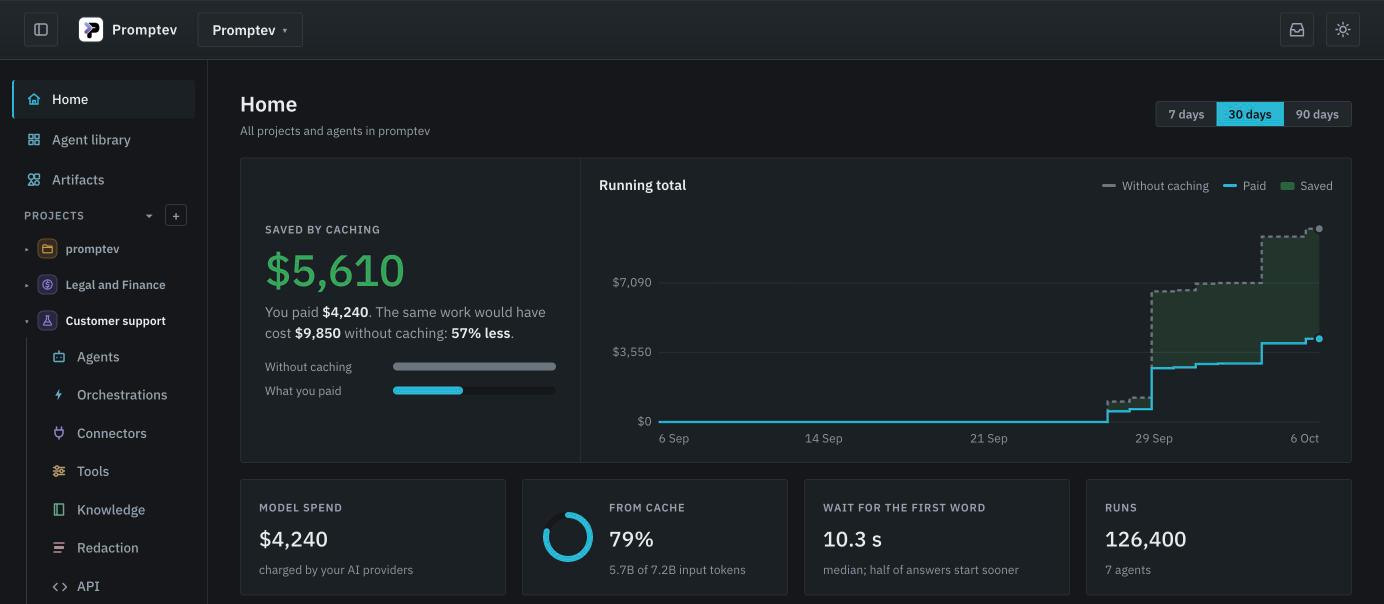Collapse the sidebar with the panel icon

click(41, 30)
